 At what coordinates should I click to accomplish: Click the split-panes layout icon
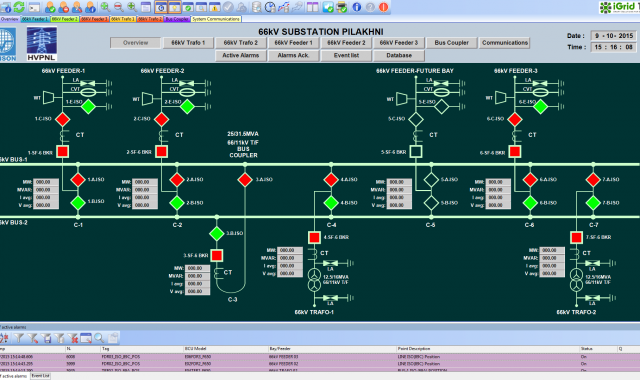pyautogui.click(x=313, y=7)
